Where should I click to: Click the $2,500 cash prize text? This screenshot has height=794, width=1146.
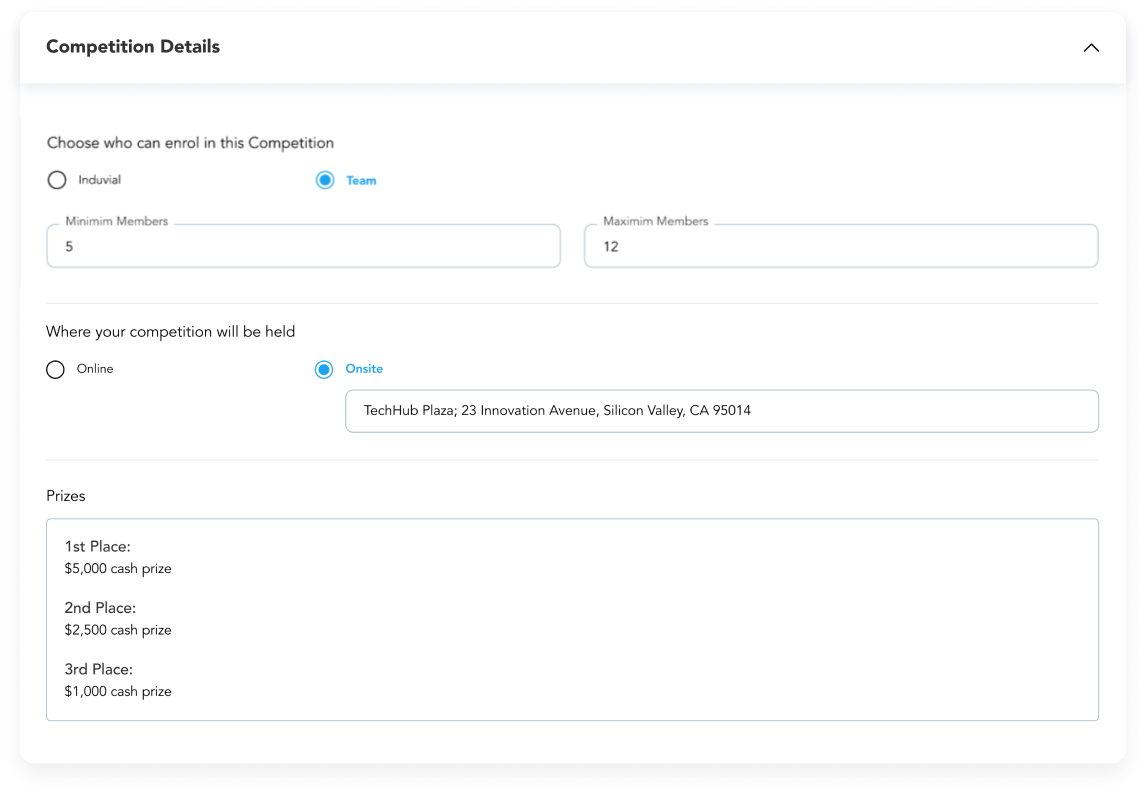click(x=118, y=630)
